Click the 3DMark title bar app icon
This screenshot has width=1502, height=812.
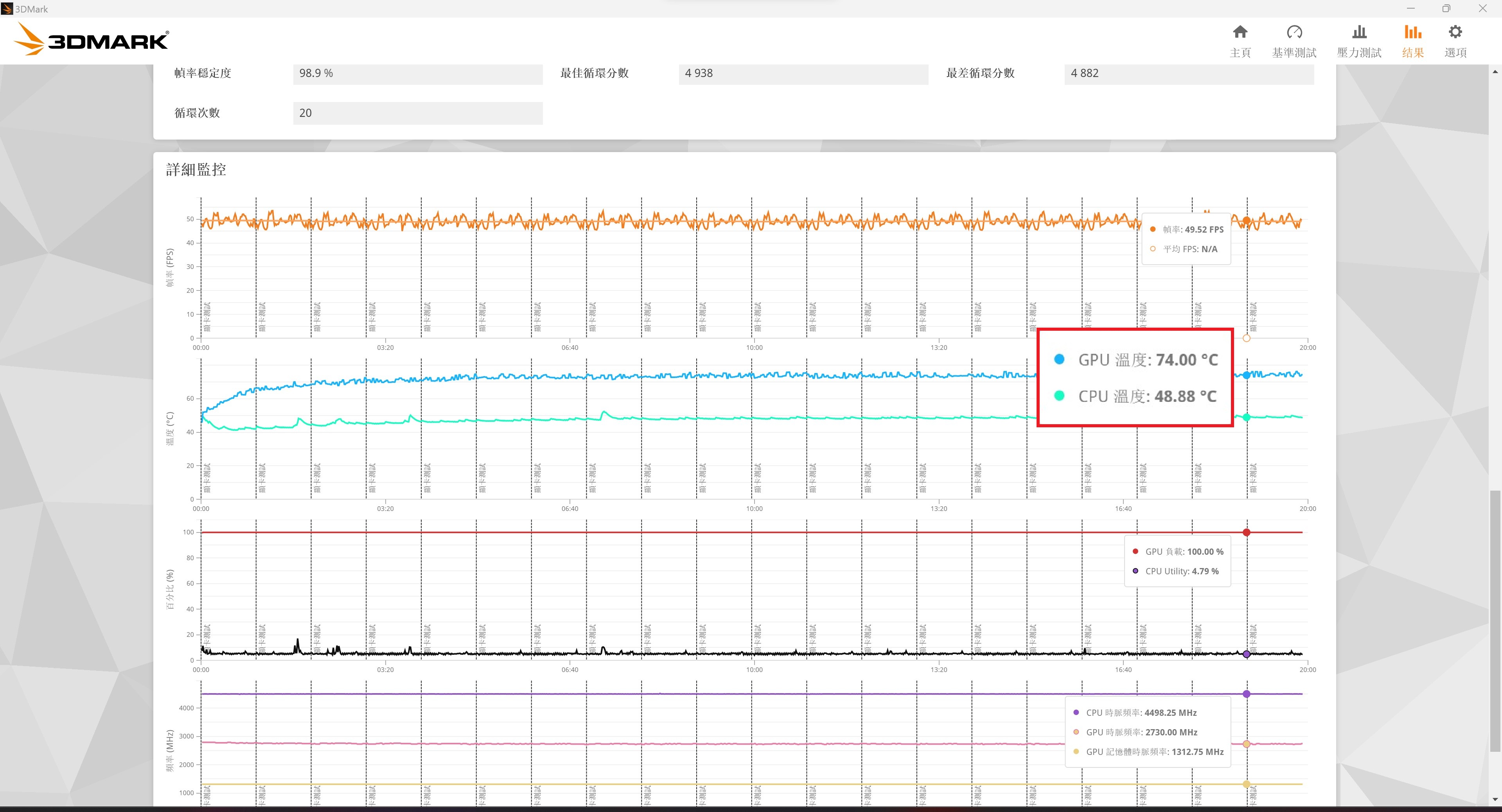pyautogui.click(x=7, y=9)
